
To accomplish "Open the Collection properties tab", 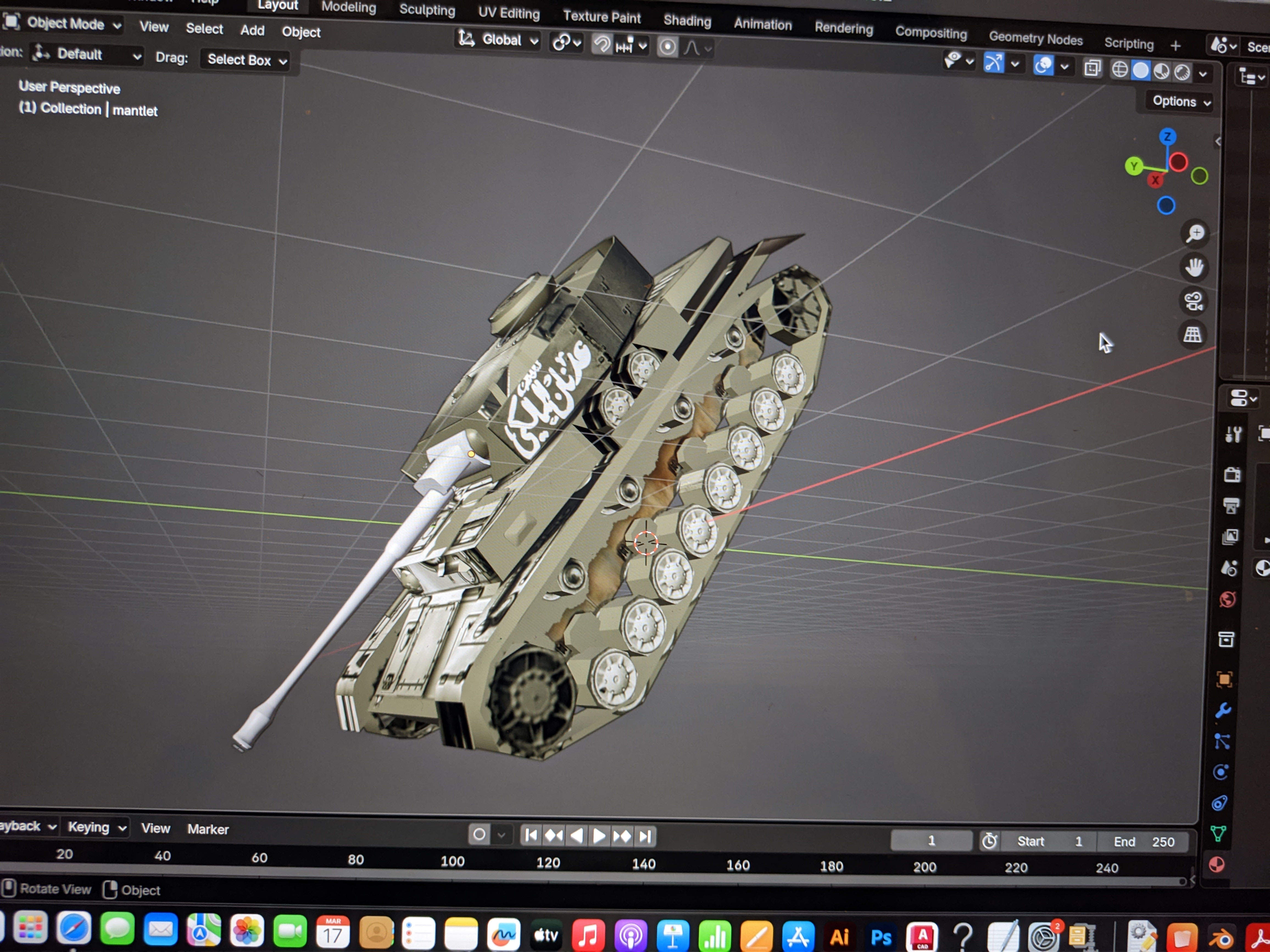I will pyautogui.click(x=1226, y=639).
